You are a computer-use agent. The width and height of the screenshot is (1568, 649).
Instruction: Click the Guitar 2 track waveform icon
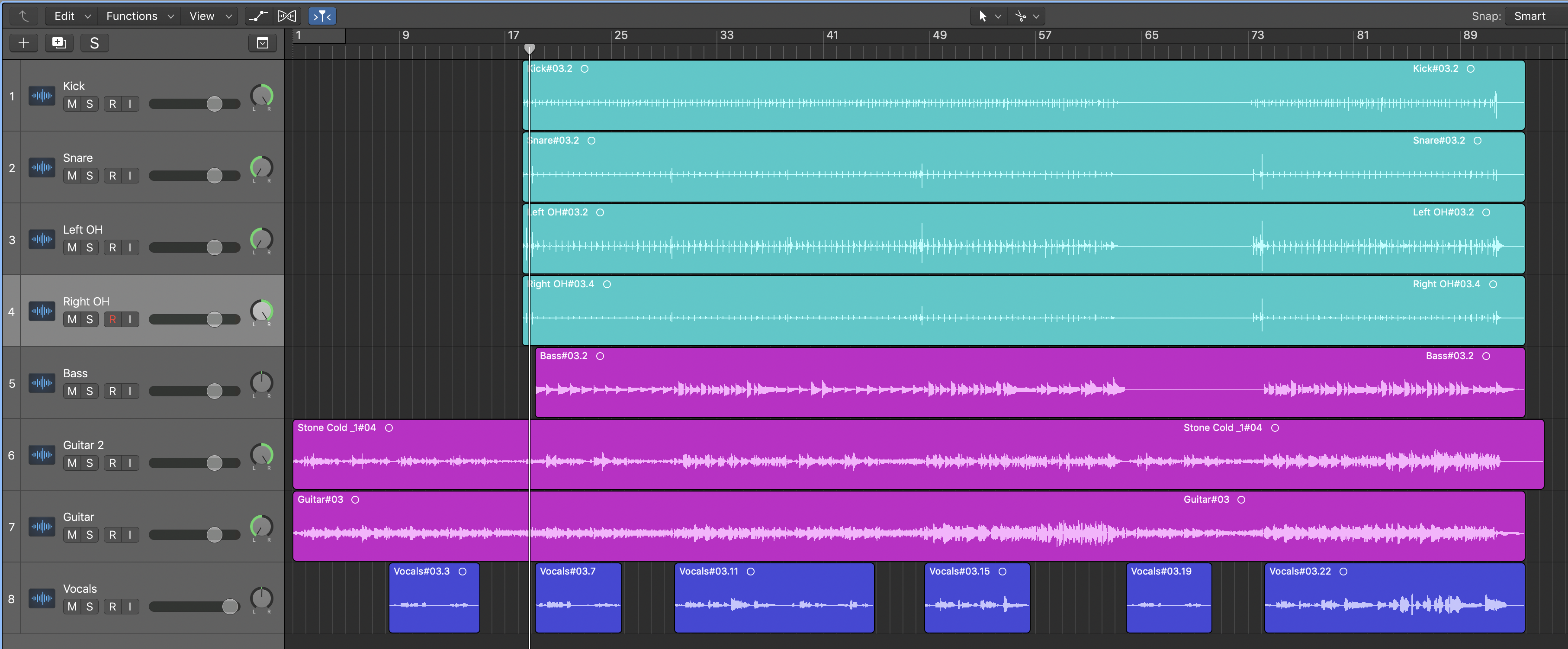click(42, 455)
